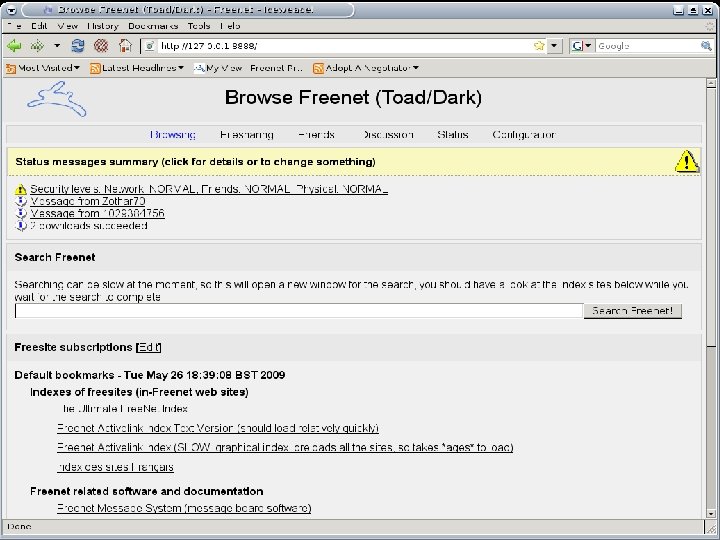Click the Freenet rabbit logo
The height and width of the screenshot is (540, 720).
[57, 99]
